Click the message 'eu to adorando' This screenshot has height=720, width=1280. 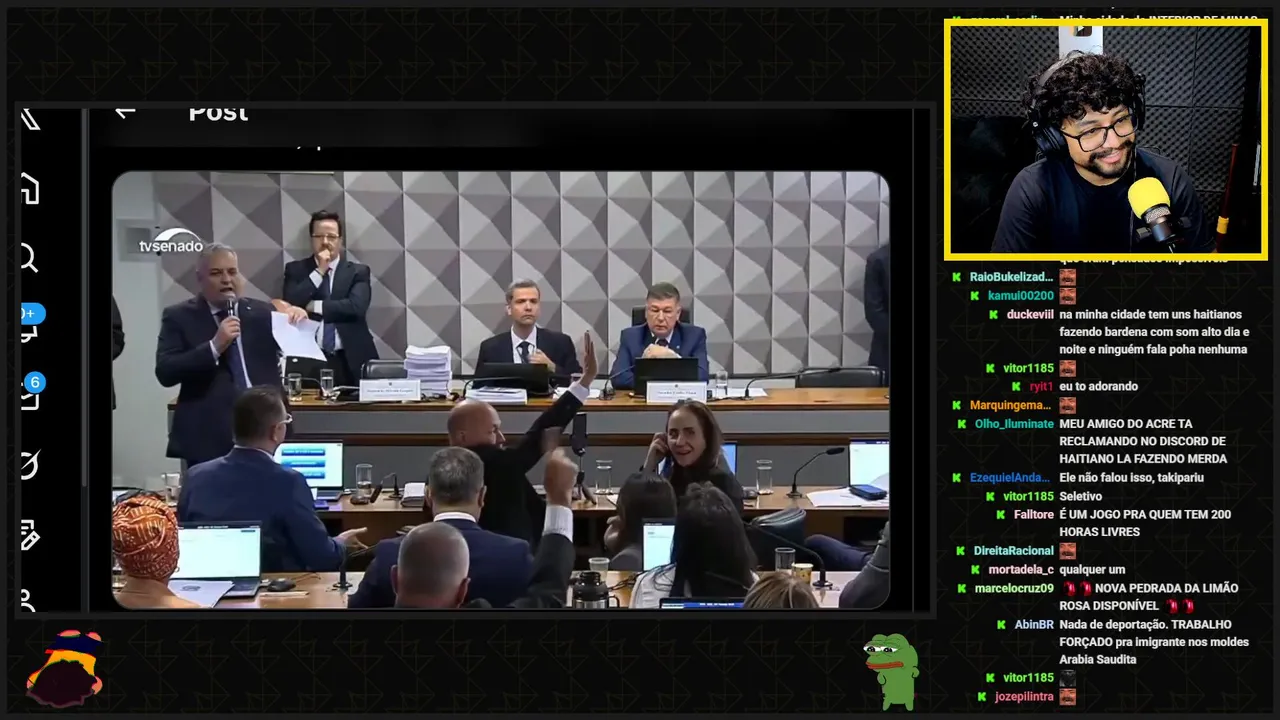[x=1098, y=386]
